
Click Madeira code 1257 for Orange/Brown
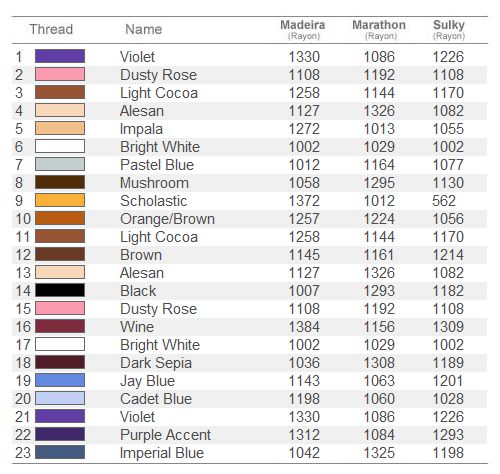(x=304, y=219)
